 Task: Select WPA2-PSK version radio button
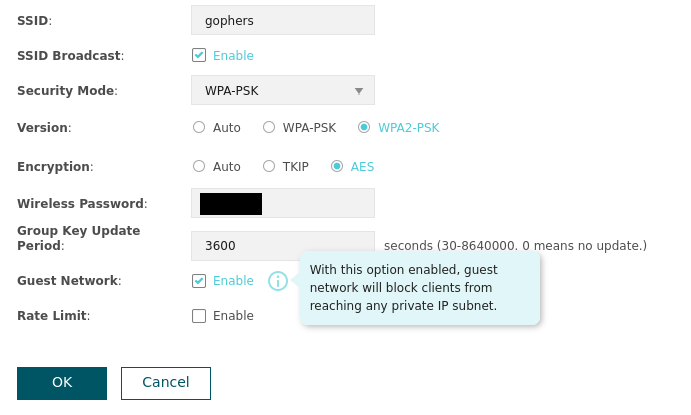pos(364,128)
